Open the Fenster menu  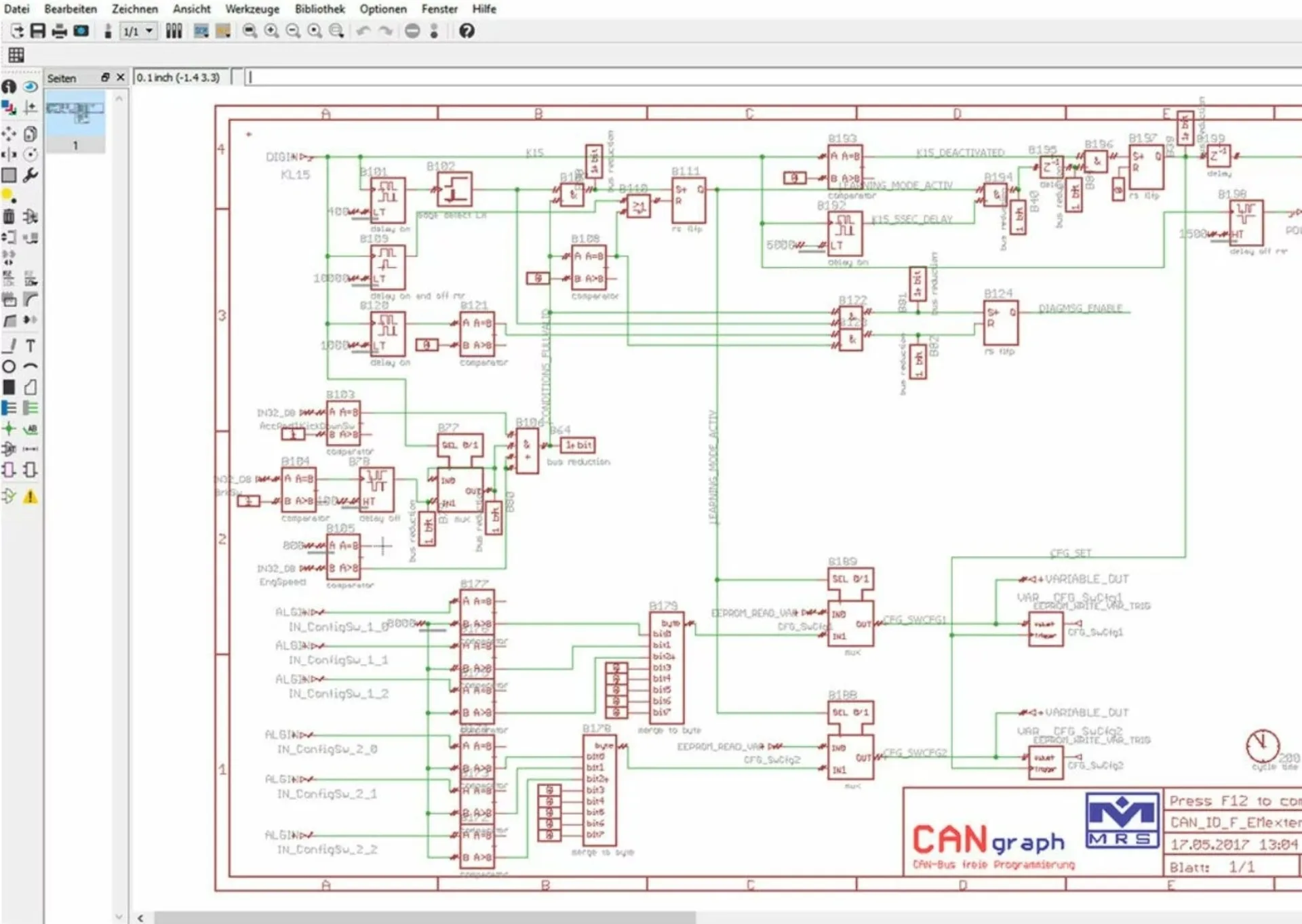(x=439, y=9)
